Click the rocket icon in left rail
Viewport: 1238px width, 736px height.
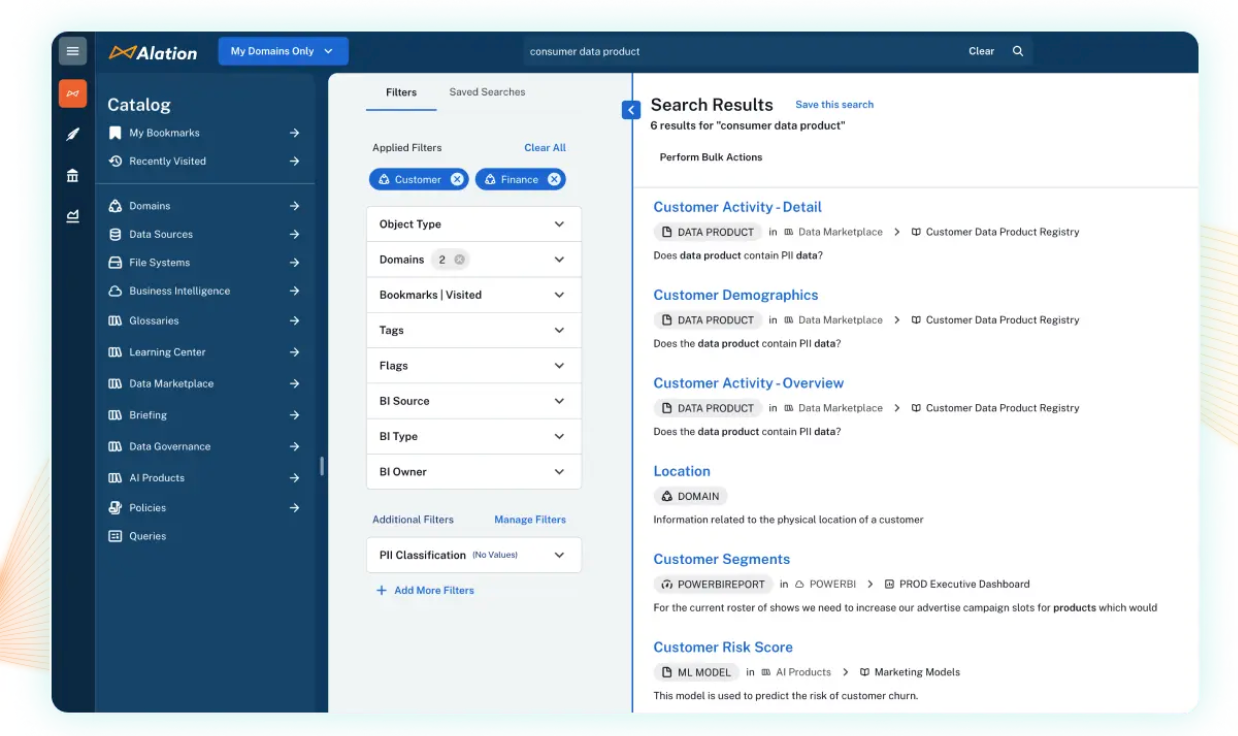tap(73, 134)
